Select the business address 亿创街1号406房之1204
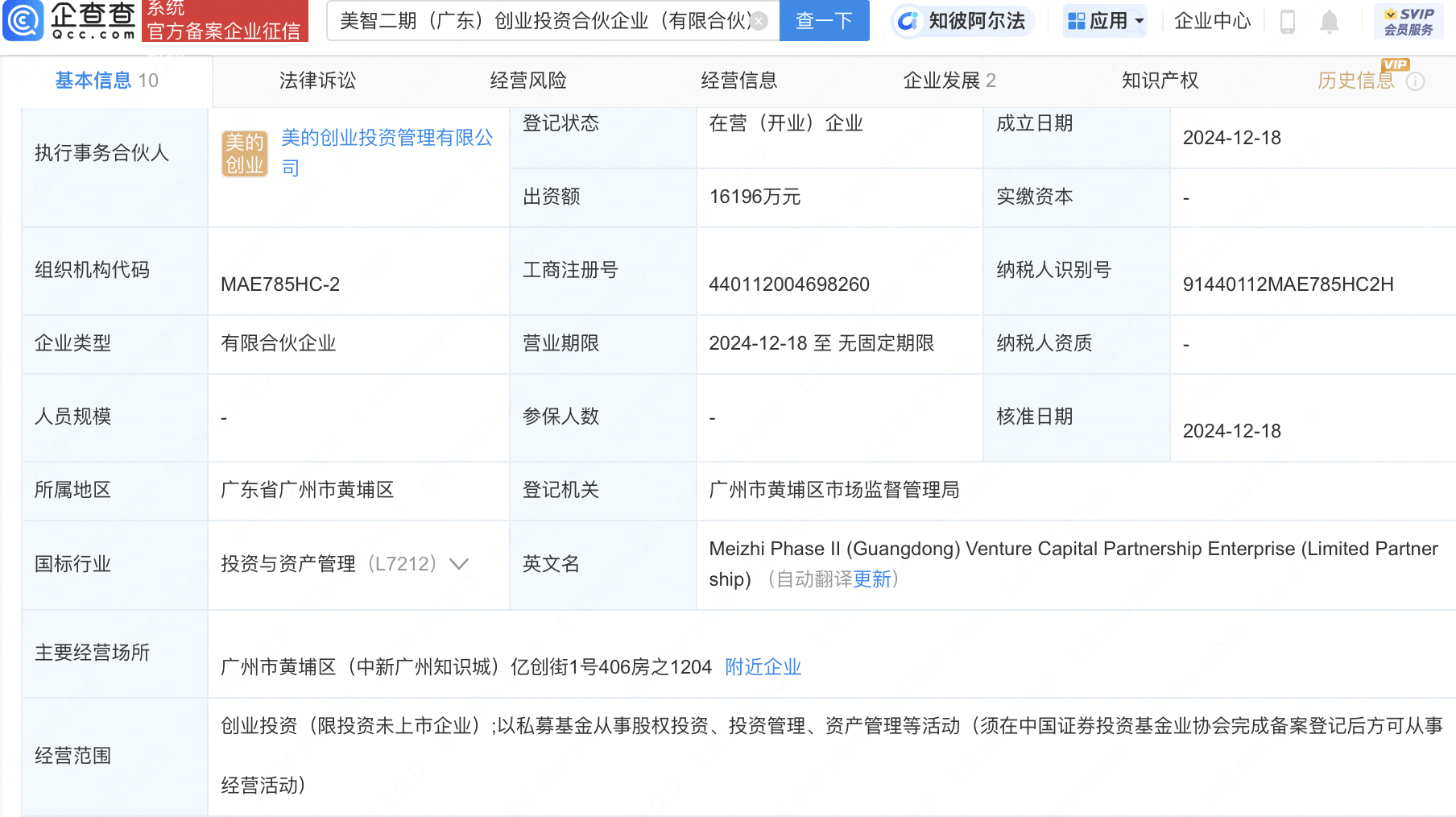The width and height of the screenshot is (1456, 817). tap(466, 667)
